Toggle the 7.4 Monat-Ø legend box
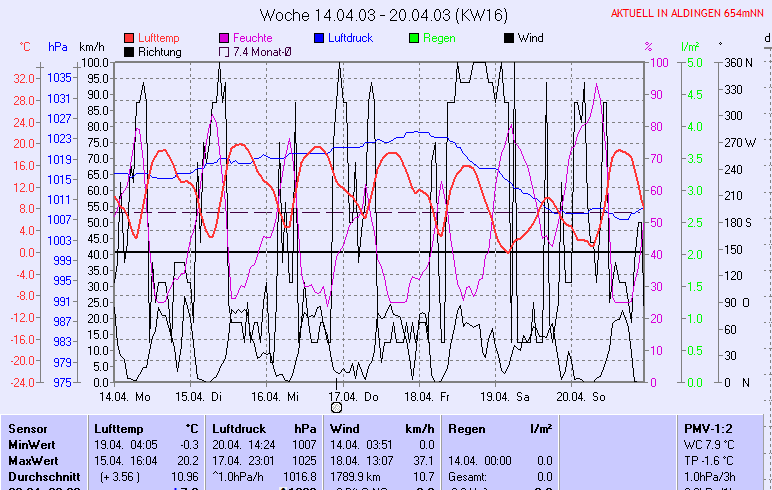Image resolution: width=772 pixels, height=490 pixels. pos(224,52)
